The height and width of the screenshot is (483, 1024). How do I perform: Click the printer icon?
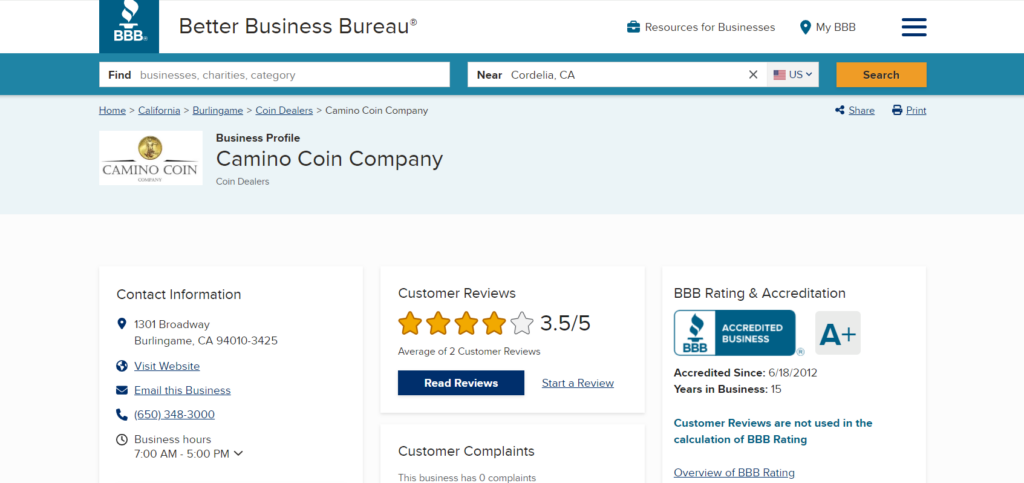click(897, 110)
